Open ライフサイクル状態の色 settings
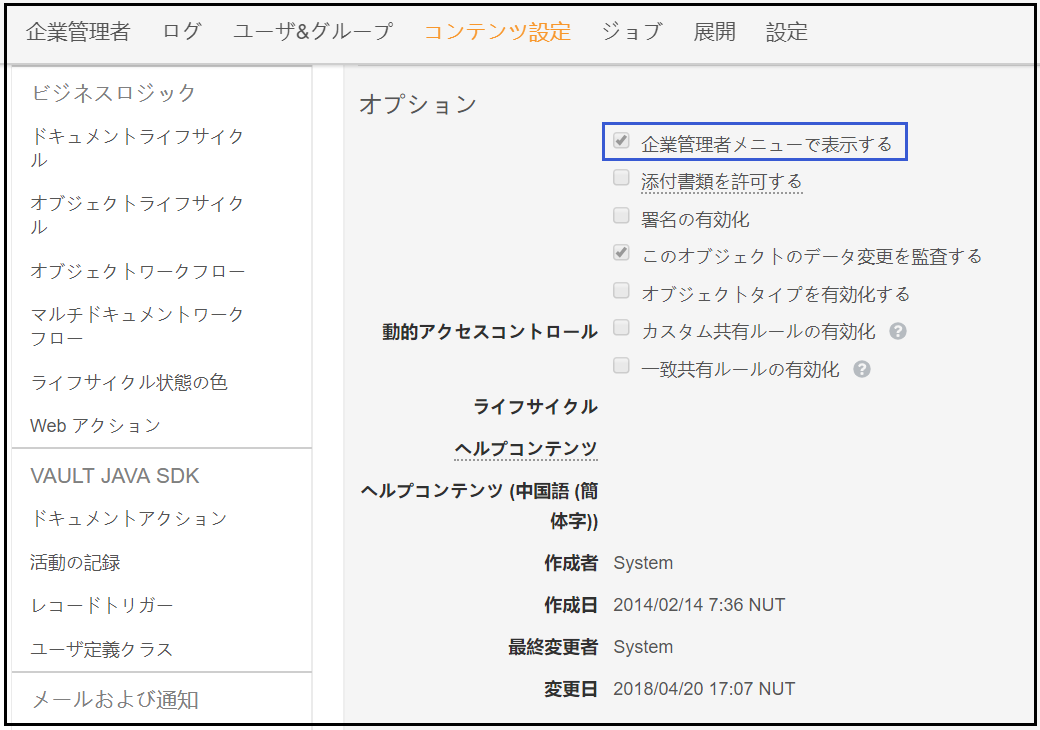The image size is (1040, 730). (x=129, y=382)
